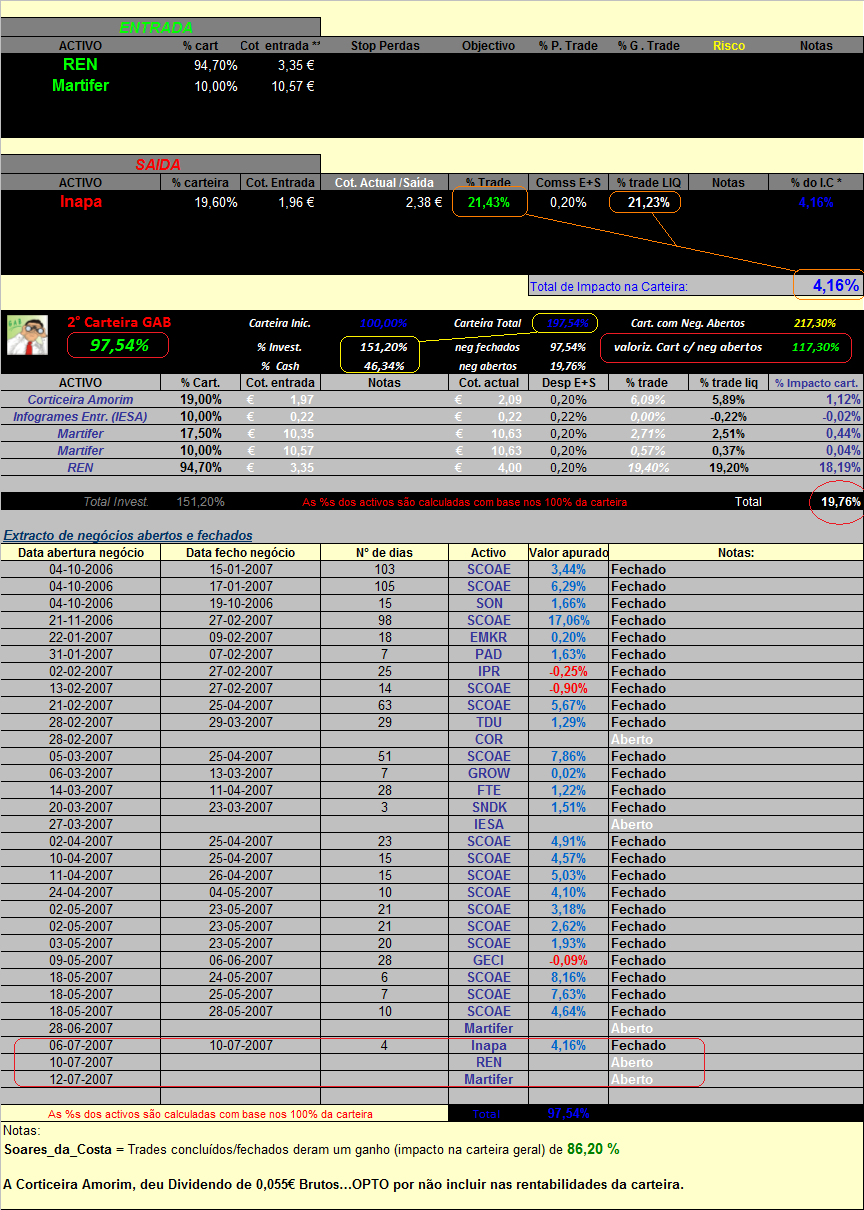Select the yellow Risco column header
The image size is (864, 1210).
point(729,46)
